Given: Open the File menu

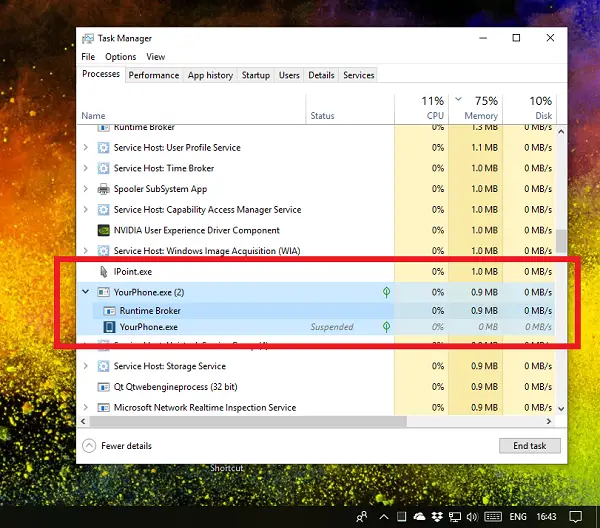Looking at the screenshot, I should point(88,57).
